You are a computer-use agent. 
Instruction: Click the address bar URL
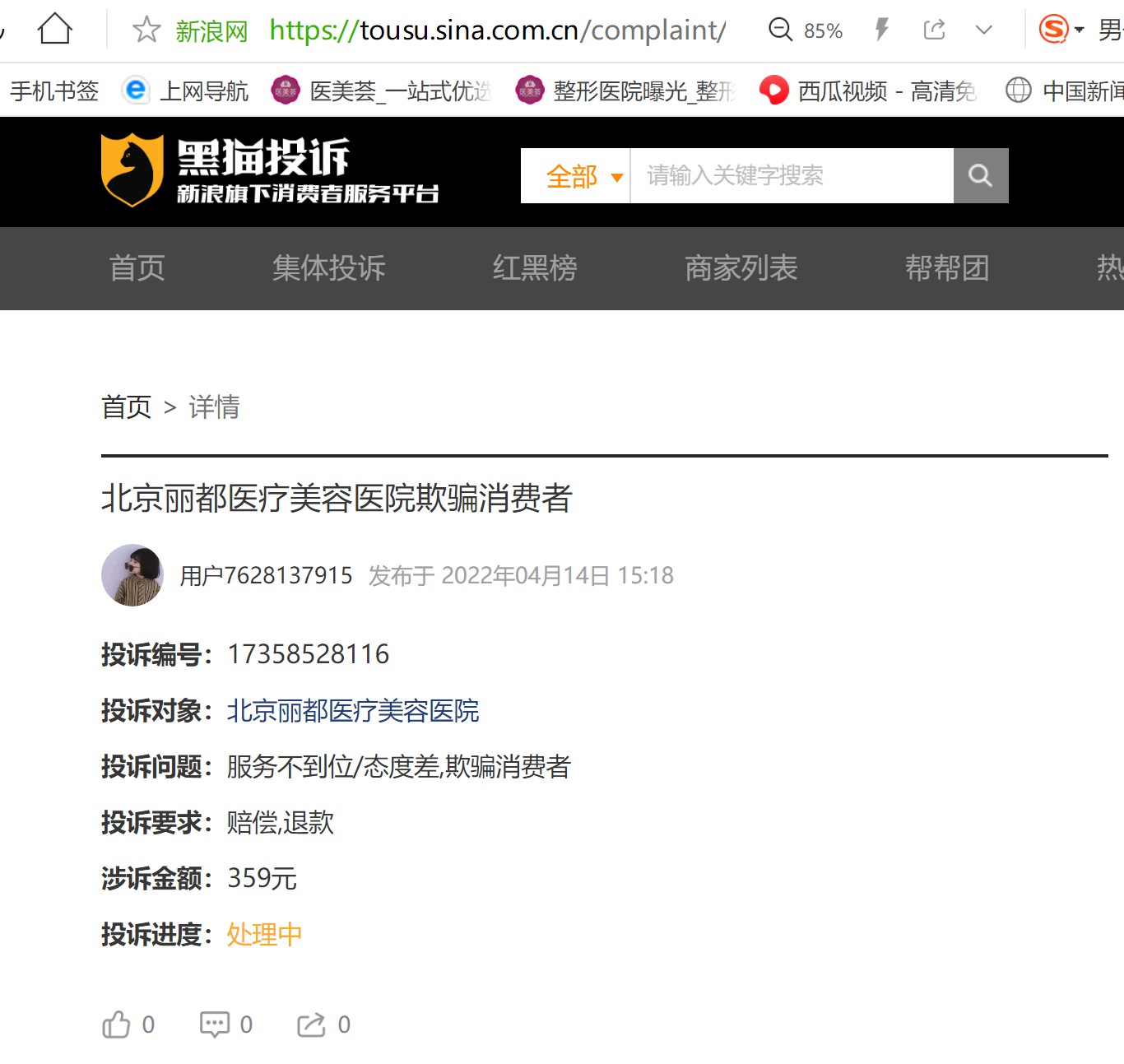pos(498,30)
